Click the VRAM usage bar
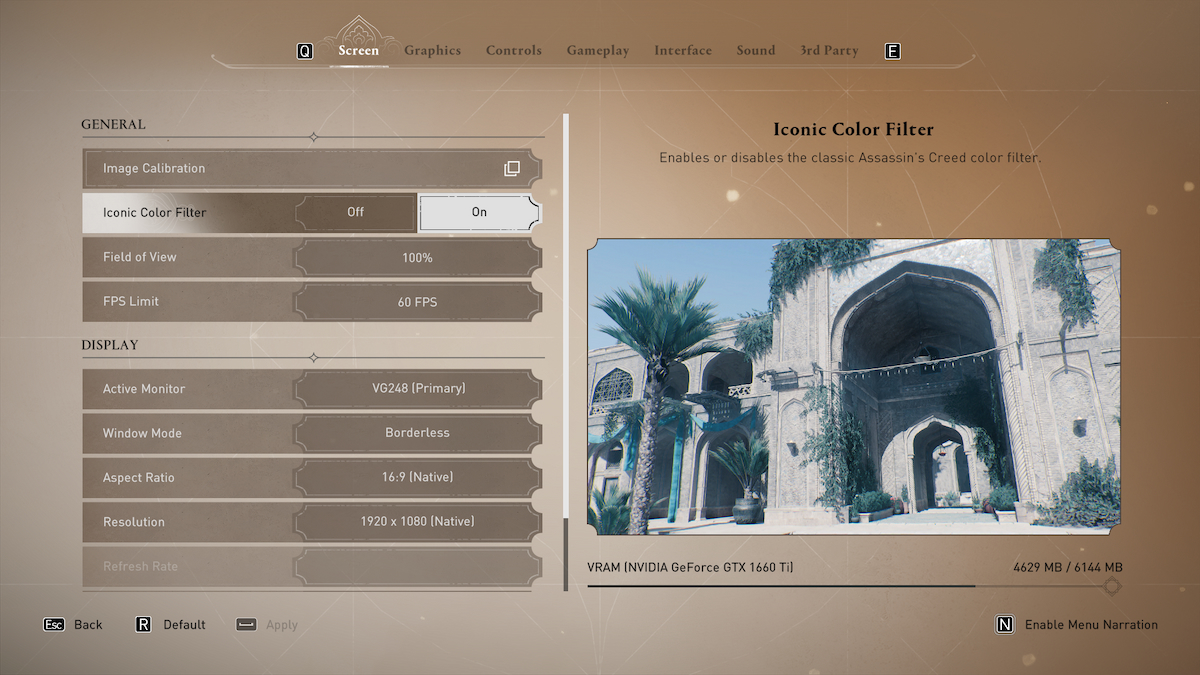This screenshot has height=675, width=1200. tap(780, 586)
